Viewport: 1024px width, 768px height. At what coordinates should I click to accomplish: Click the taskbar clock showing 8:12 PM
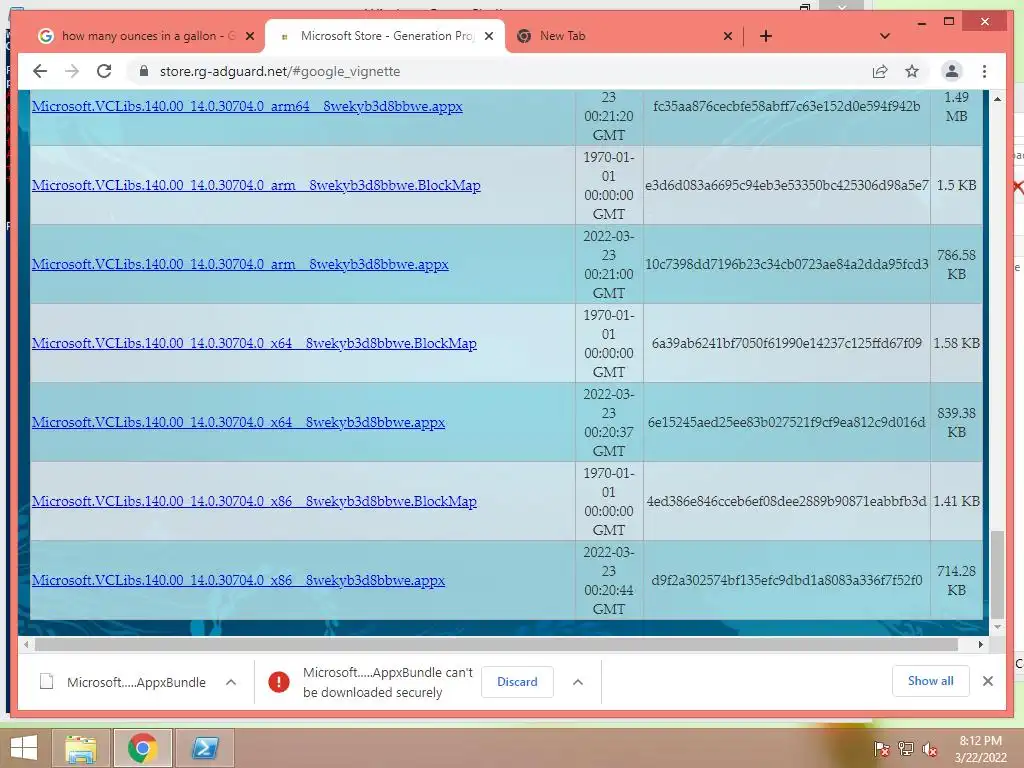point(980,749)
